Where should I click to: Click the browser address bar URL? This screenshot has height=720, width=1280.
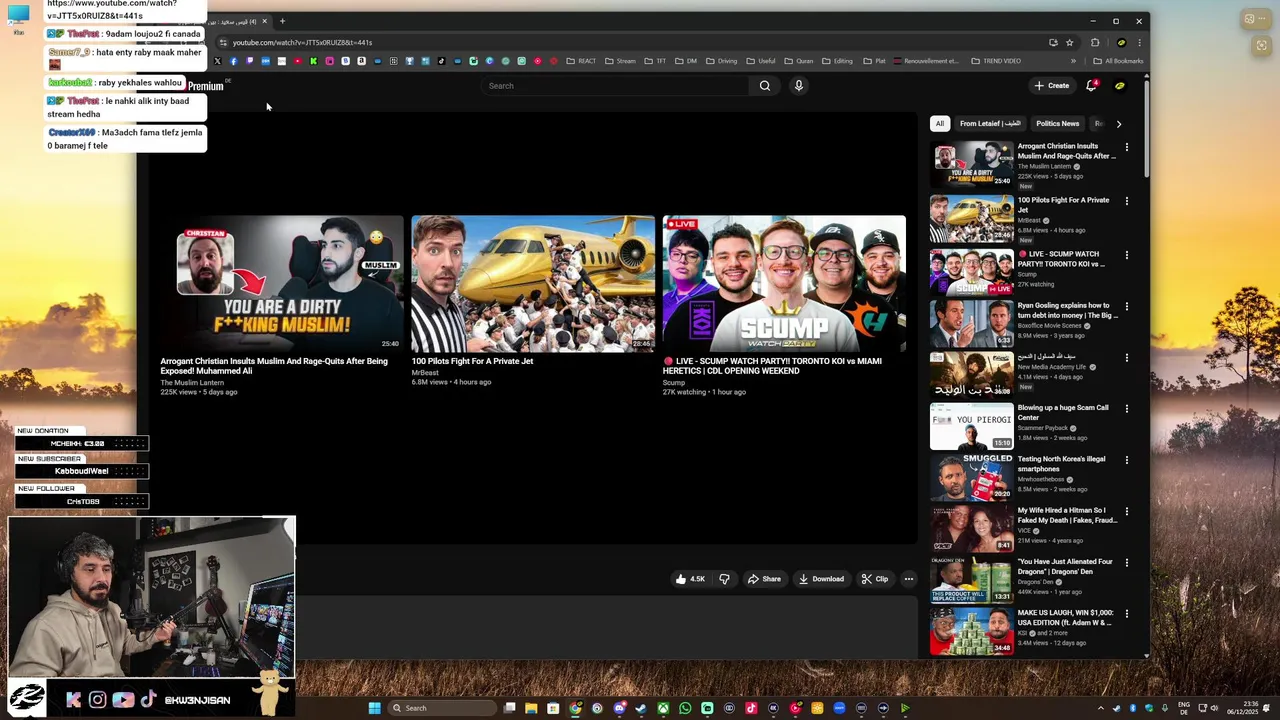(x=302, y=43)
